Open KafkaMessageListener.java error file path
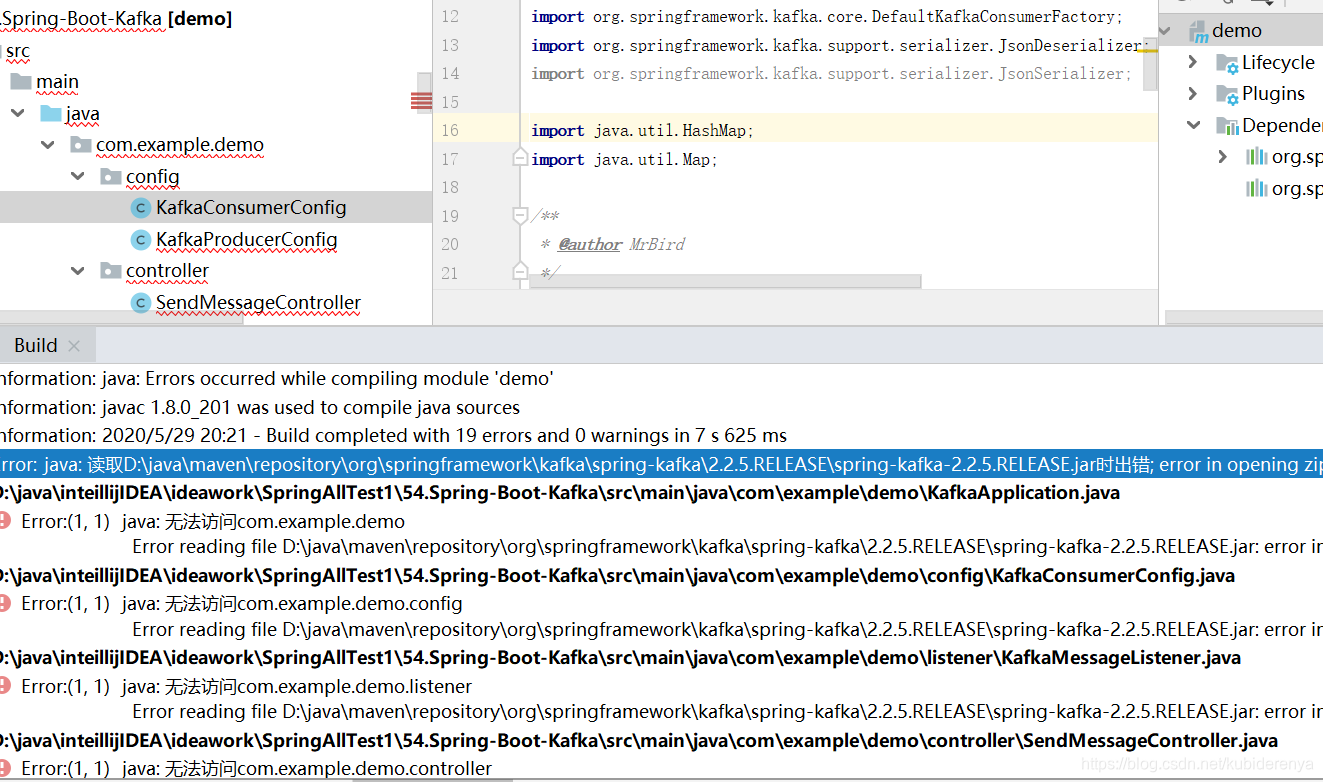 coord(619,658)
